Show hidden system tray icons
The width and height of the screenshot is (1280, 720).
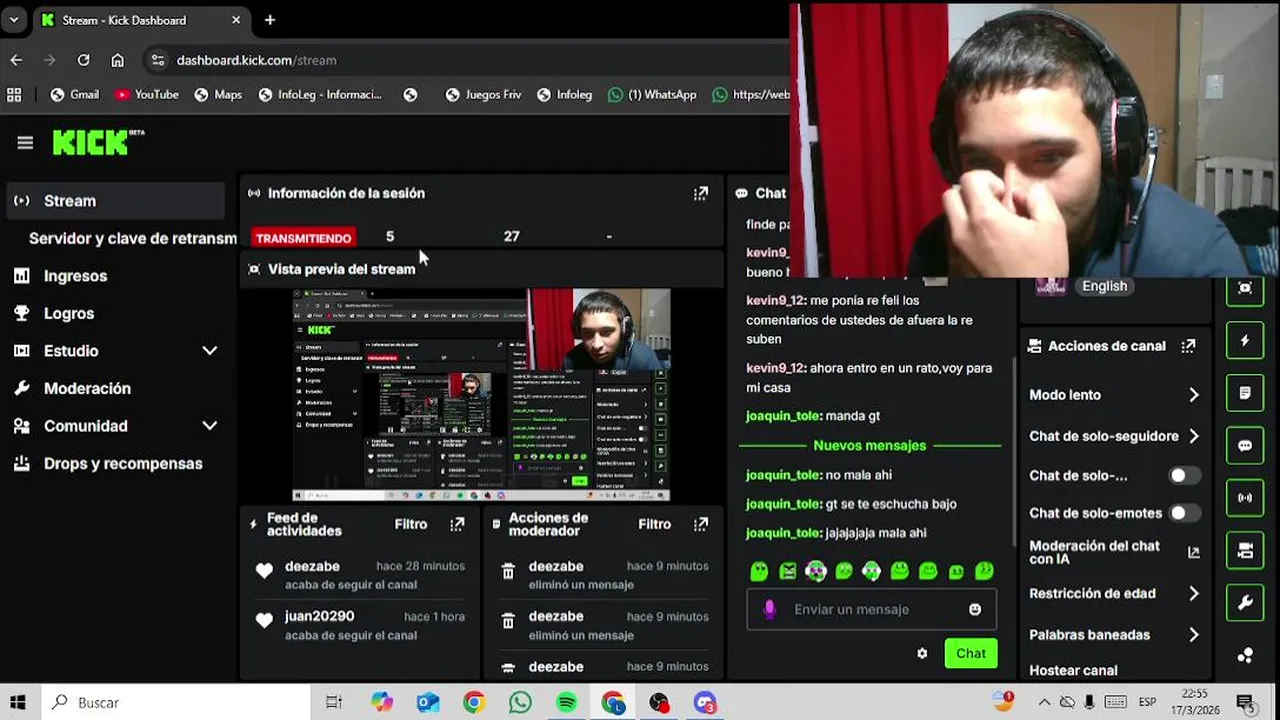point(1044,702)
